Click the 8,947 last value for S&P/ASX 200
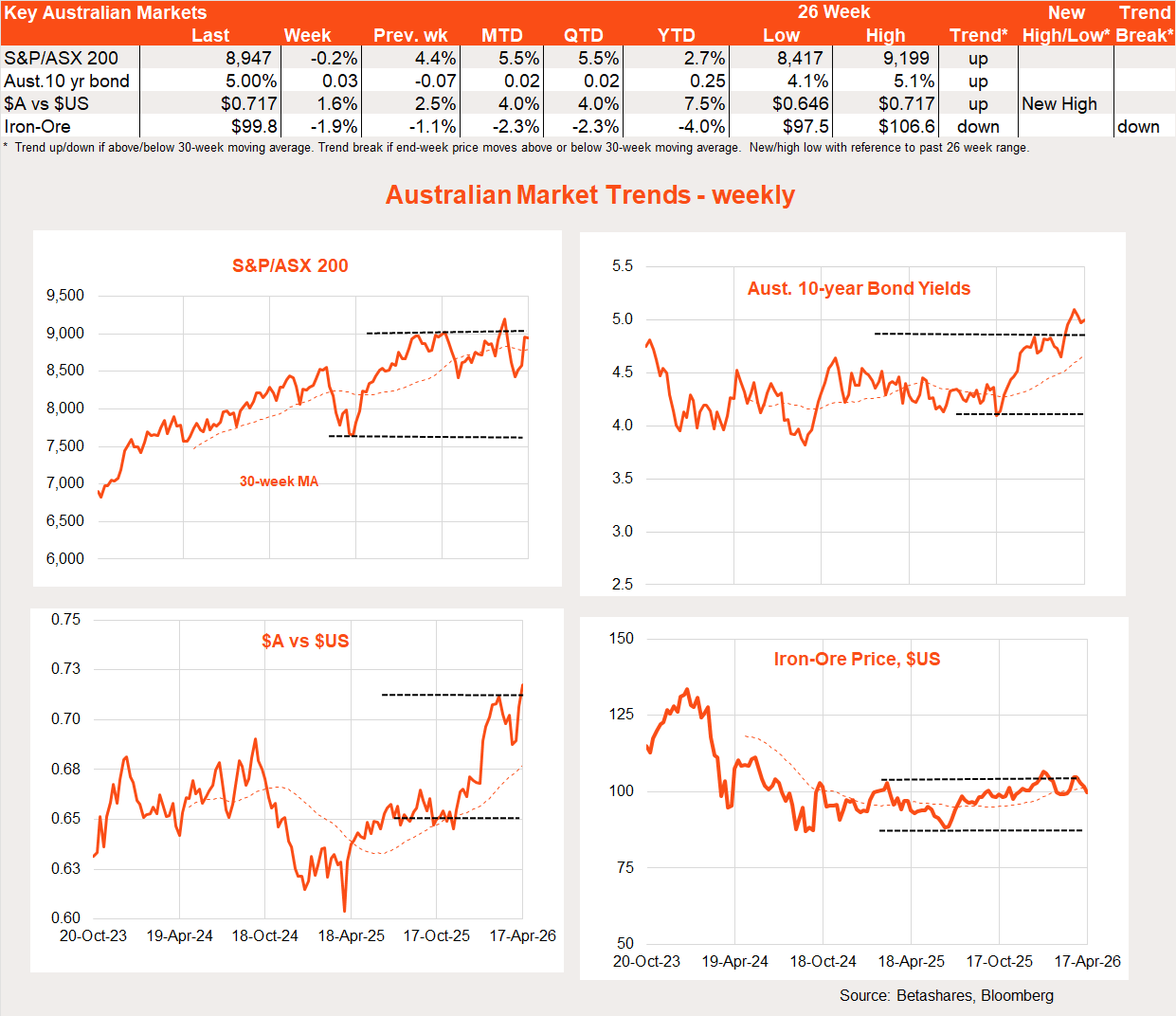 pyautogui.click(x=248, y=59)
